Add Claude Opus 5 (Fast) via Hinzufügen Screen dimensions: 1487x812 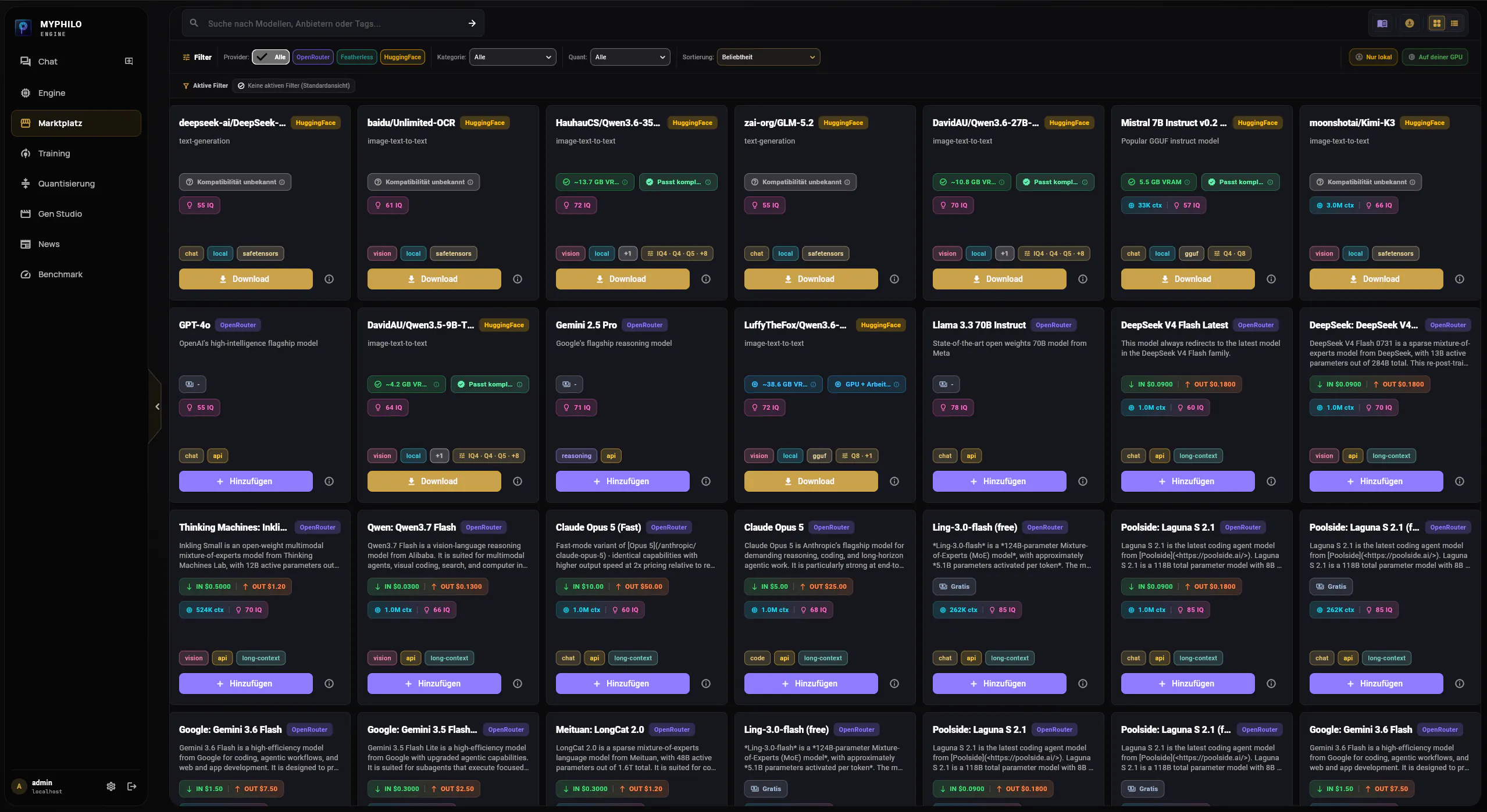click(622, 684)
